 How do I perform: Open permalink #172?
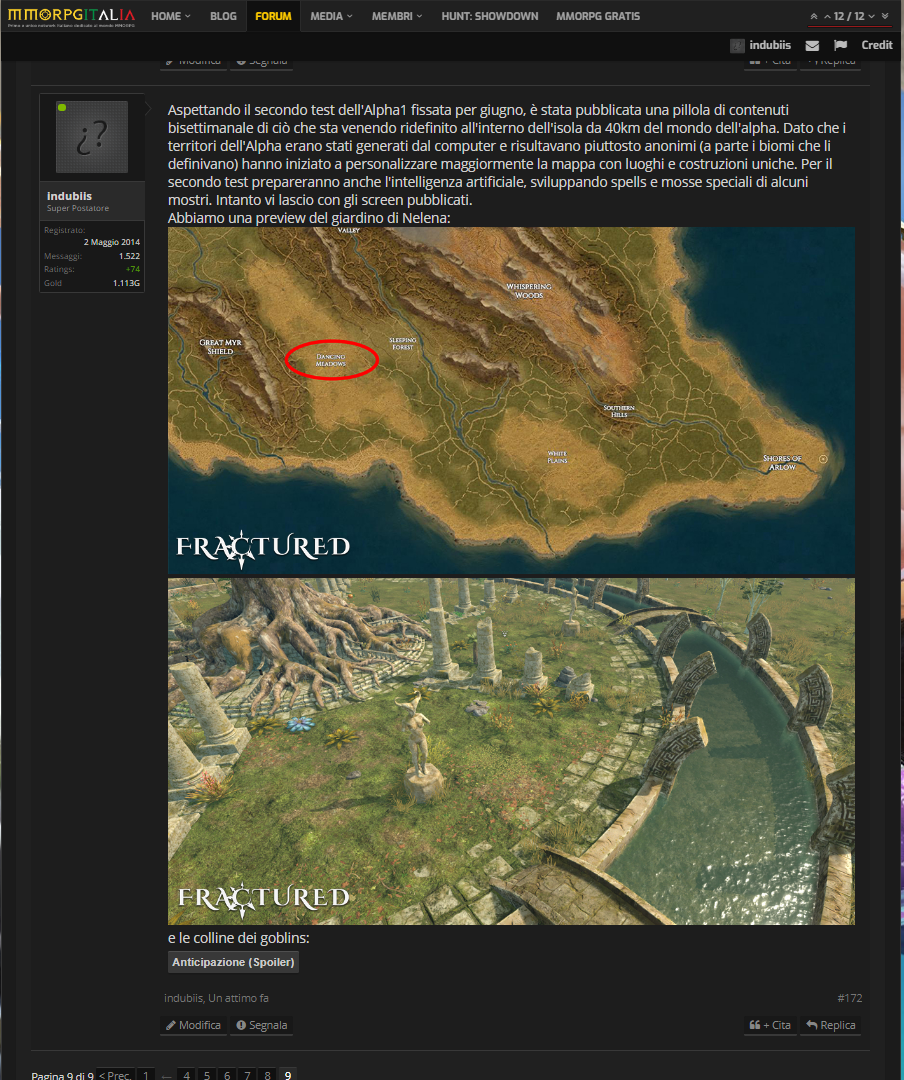850,998
